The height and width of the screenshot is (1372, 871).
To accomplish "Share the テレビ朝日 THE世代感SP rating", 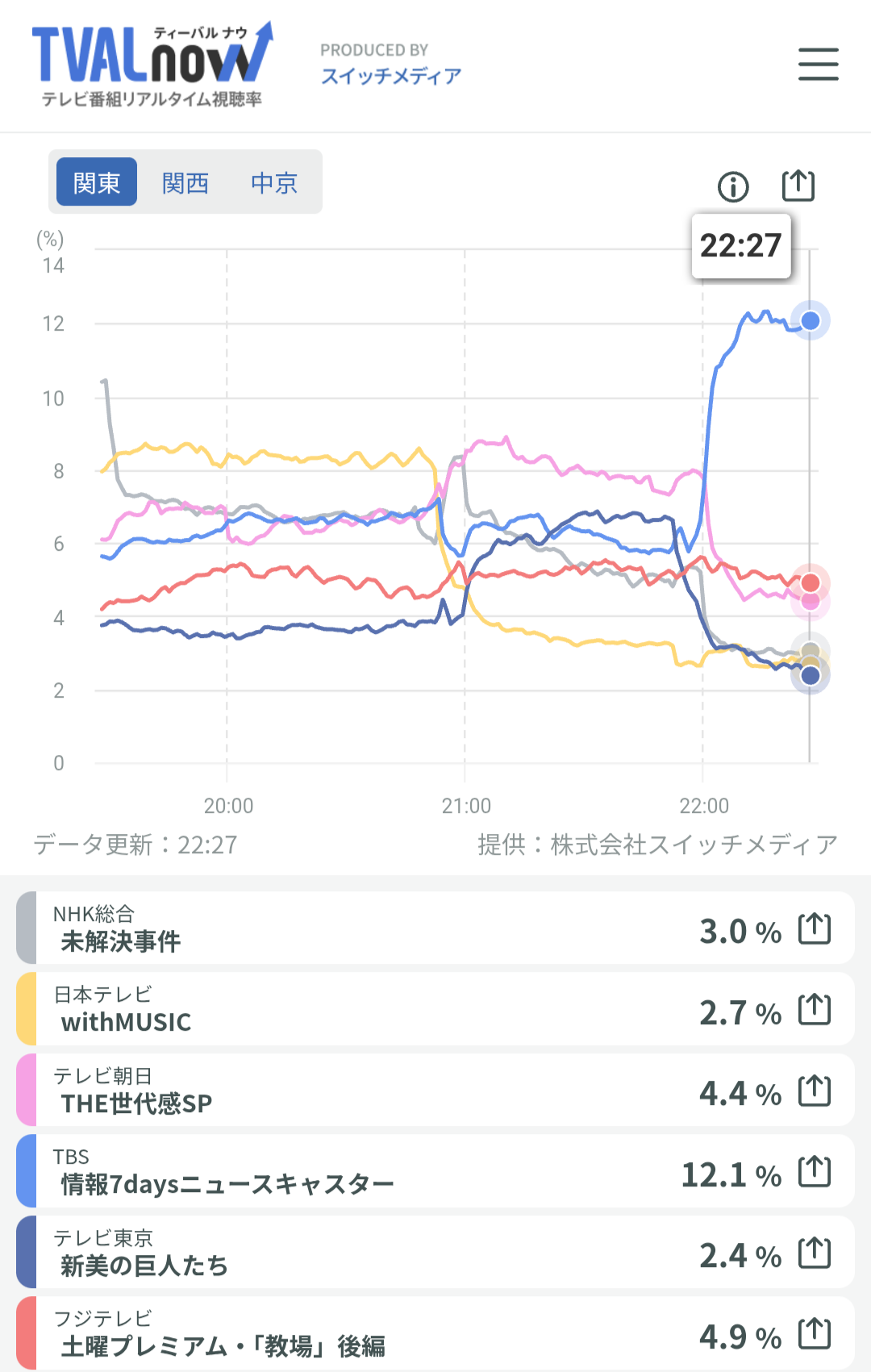I will [x=814, y=1091].
